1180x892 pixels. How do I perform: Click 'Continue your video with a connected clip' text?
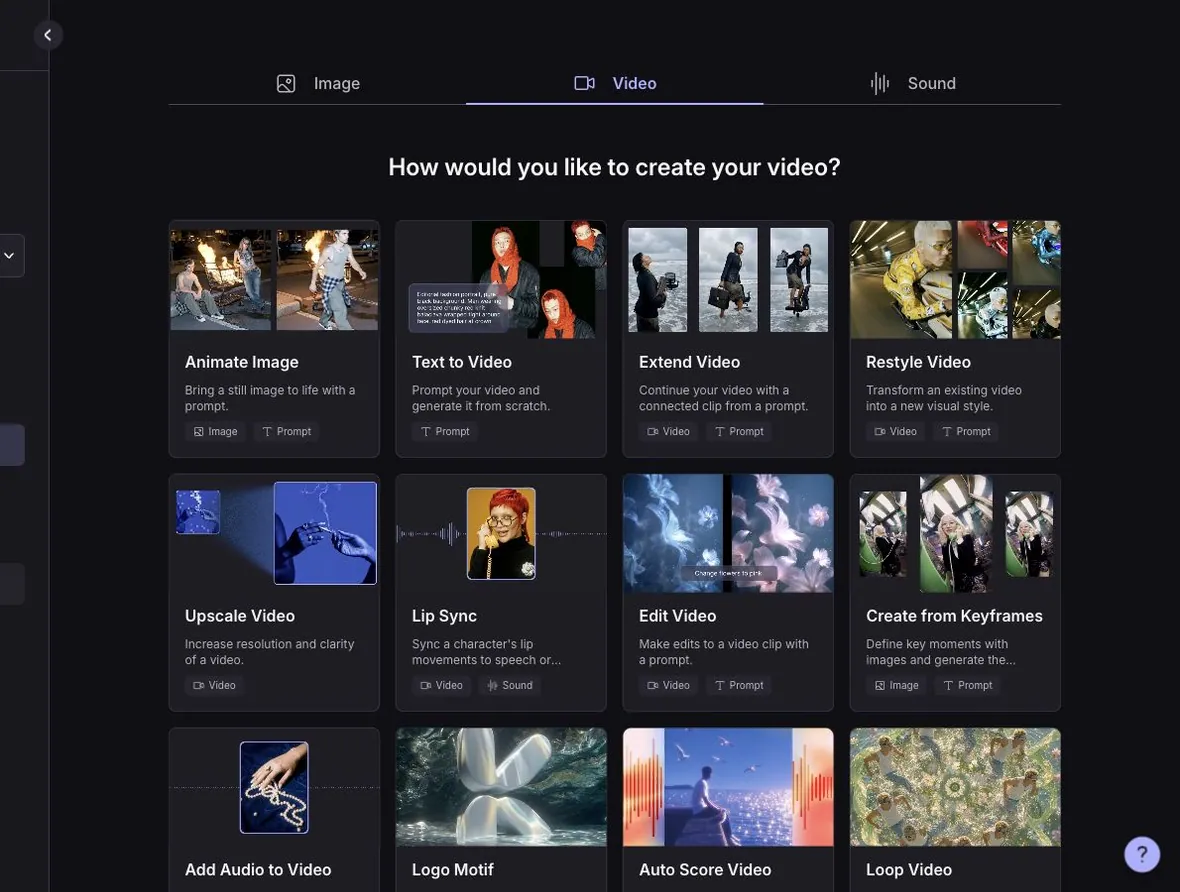pyautogui.click(x=723, y=397)
